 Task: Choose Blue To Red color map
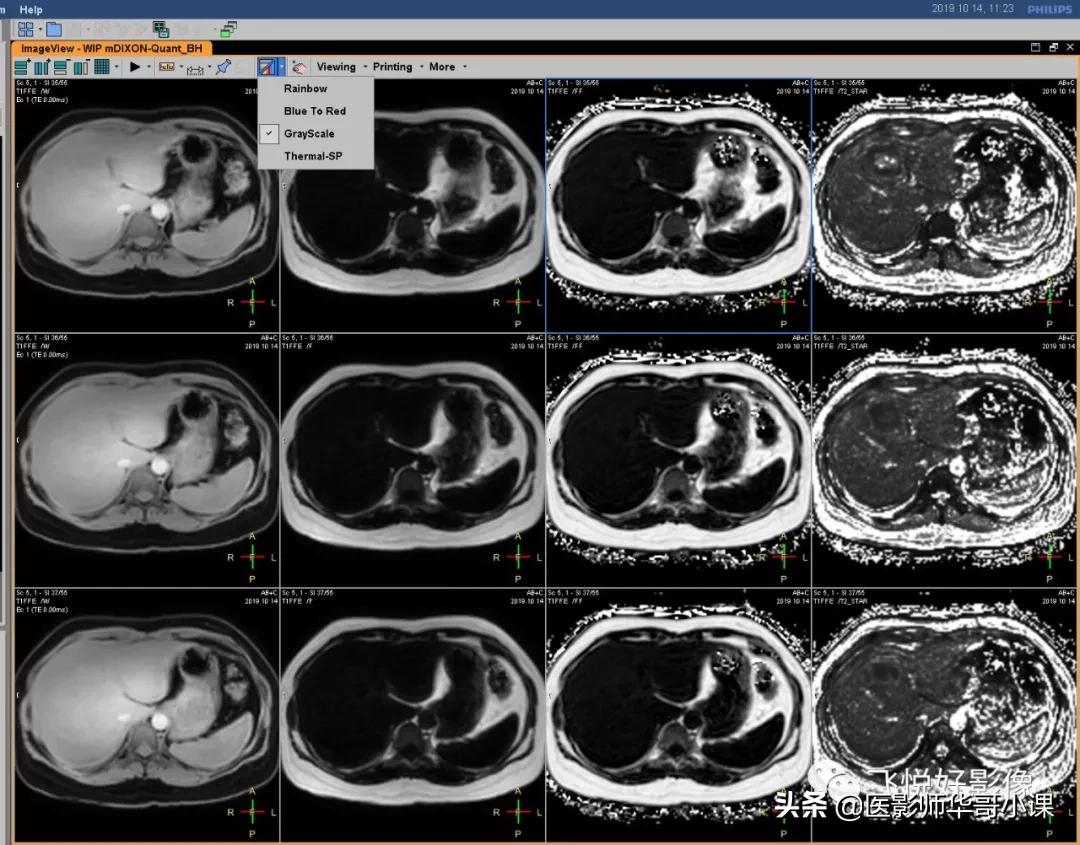[x=314, y=111]
